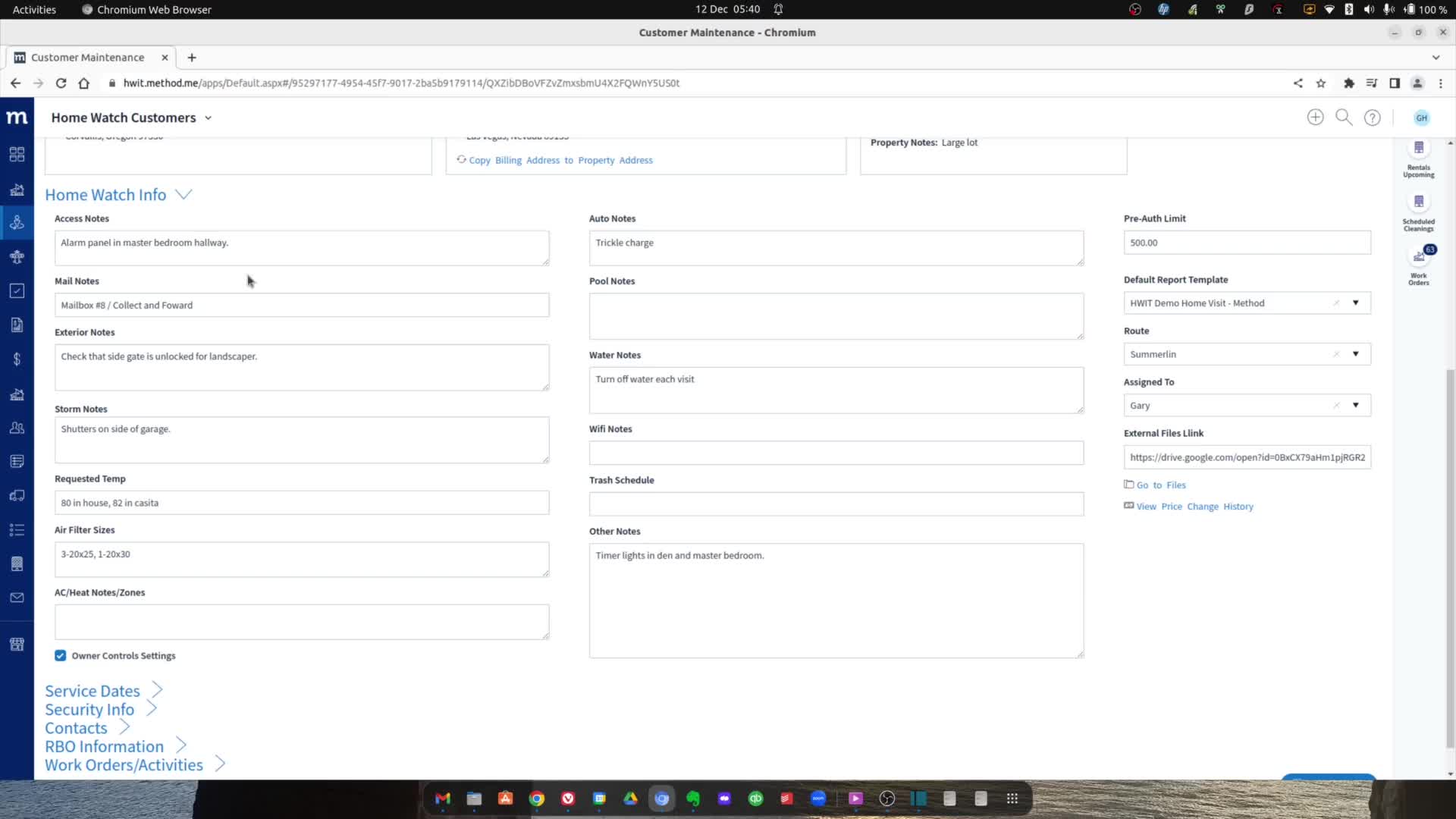1456x819 pixels.
Task: Collapse the Home Watch Info section
Action: [x=183, y=195]
